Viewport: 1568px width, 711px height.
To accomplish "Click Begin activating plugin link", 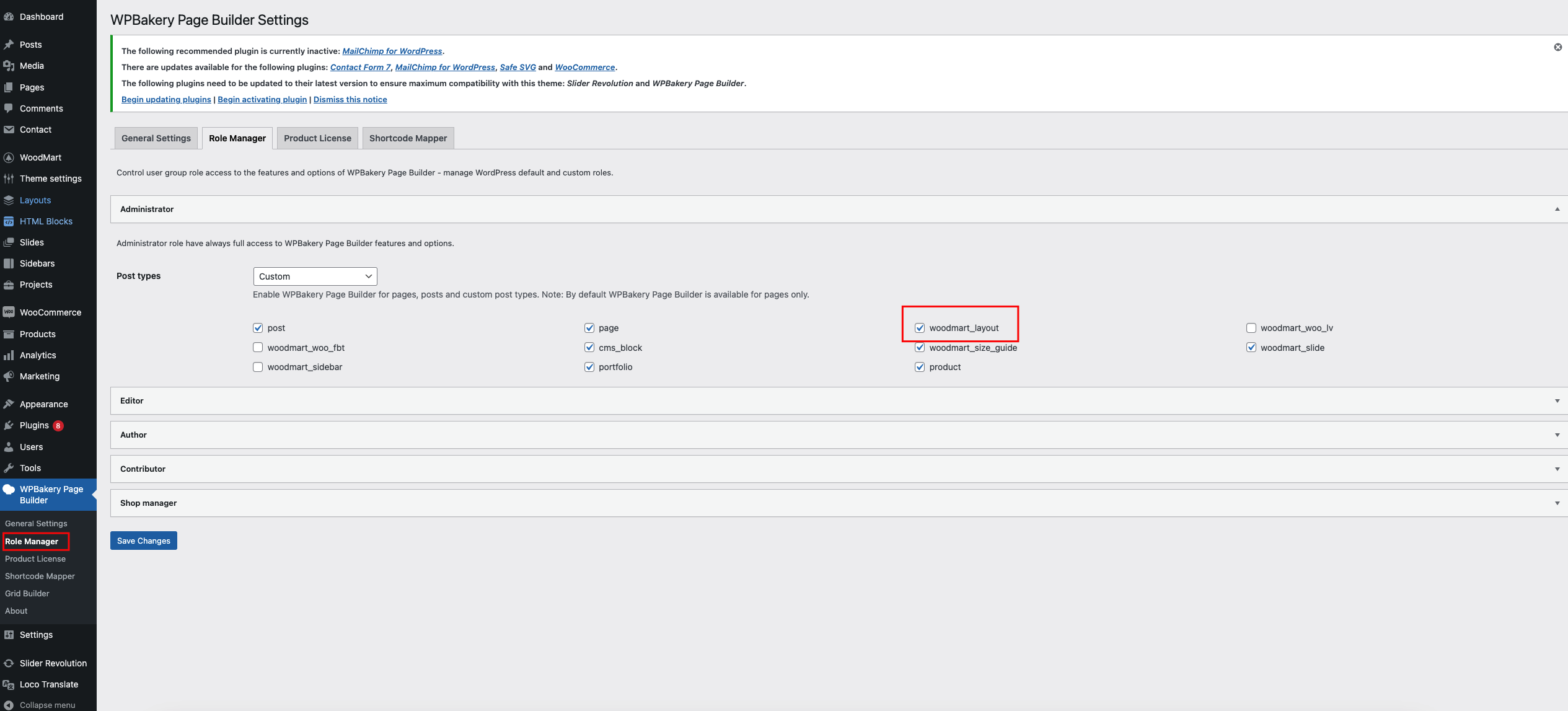I will 262,99.
